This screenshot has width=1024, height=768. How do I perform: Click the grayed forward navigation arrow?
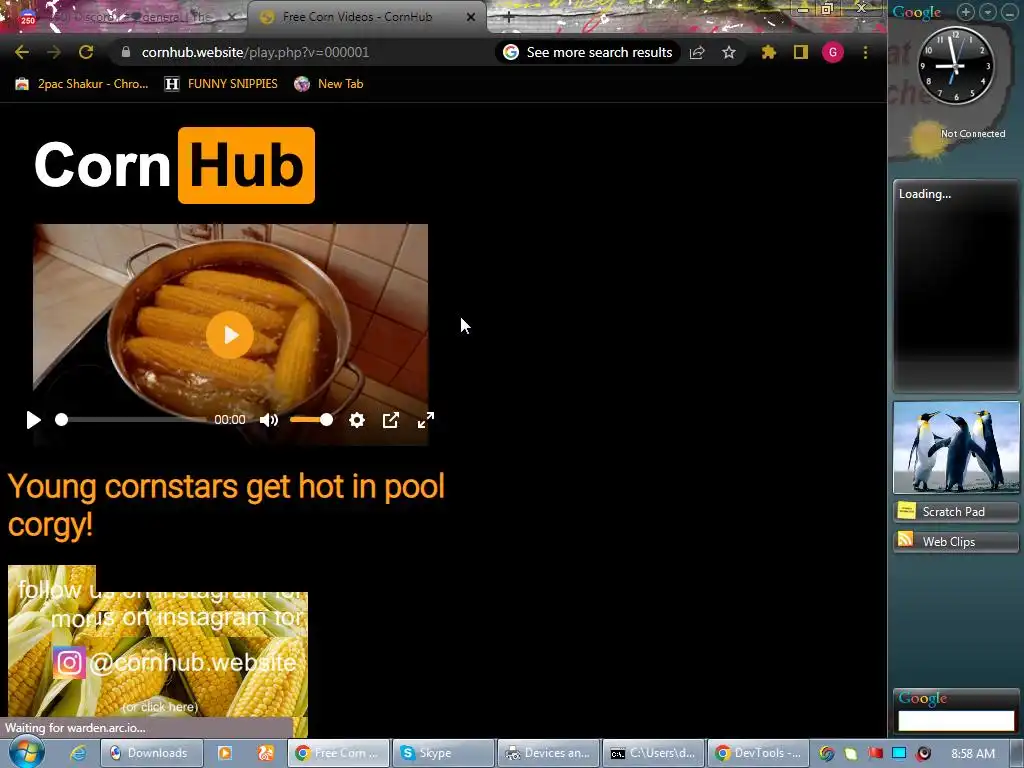tap(54, 52)
